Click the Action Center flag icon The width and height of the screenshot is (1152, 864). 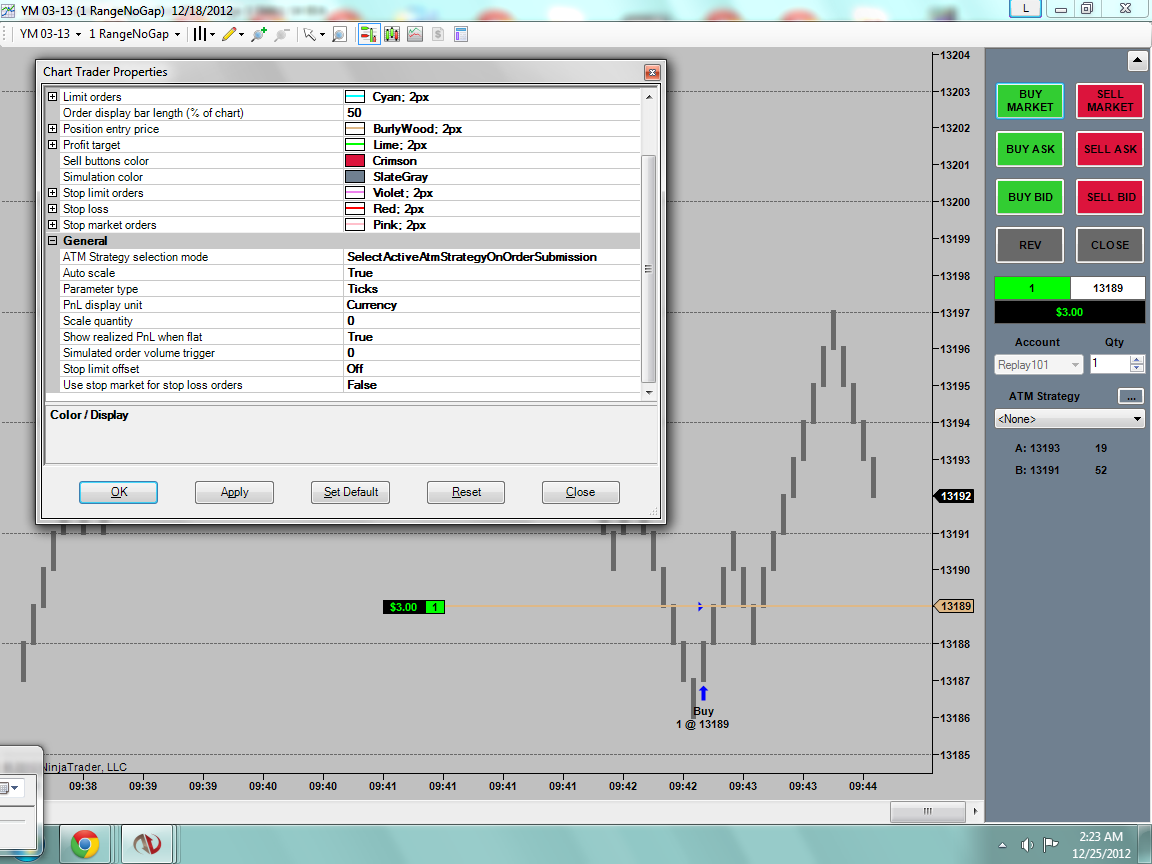tap(1051, 845)
